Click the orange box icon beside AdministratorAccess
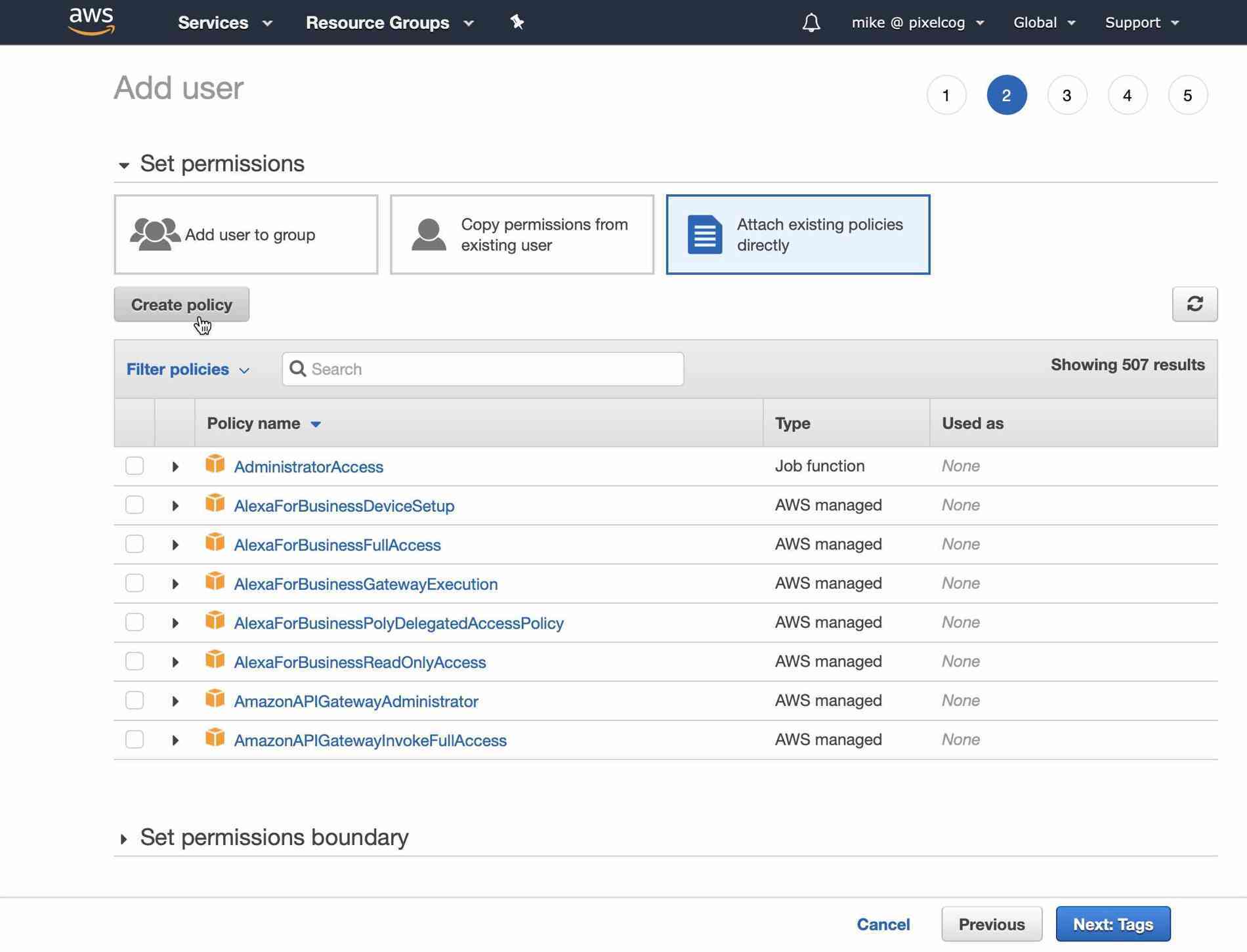Viewport: 1247px width, 952px height. click(215, 465)
